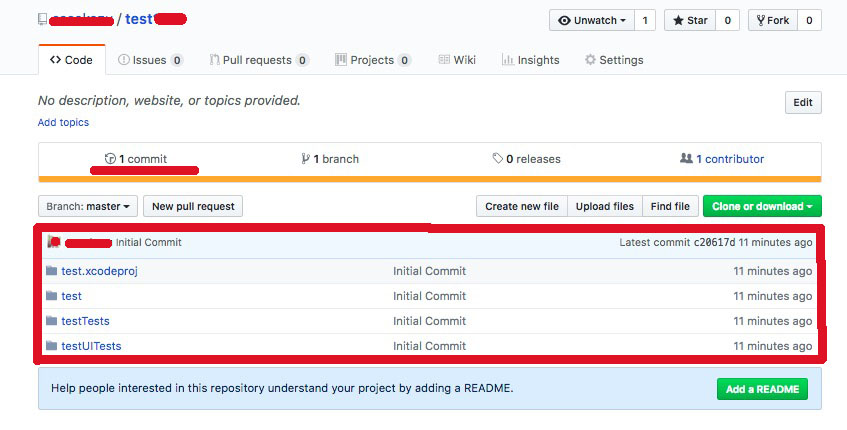Open Clone or download dropdown
This screenshot has width=847, height=430.
[762, 206]
